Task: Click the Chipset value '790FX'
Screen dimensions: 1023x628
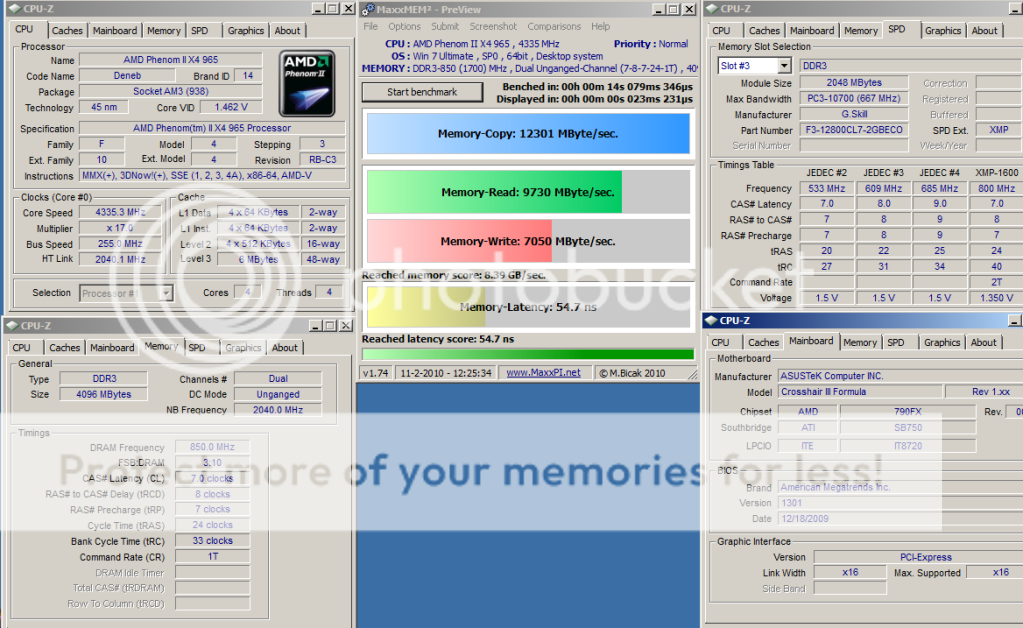Action: (x=908, y=411)
